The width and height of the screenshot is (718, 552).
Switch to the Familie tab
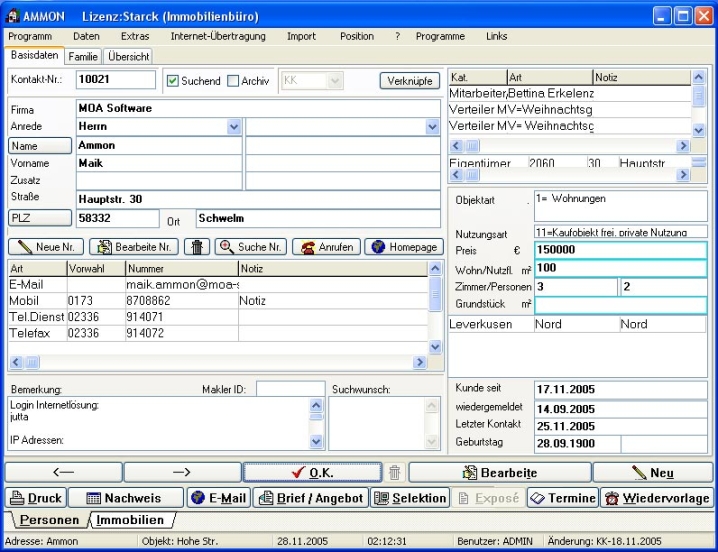click(x=84, y=56)
